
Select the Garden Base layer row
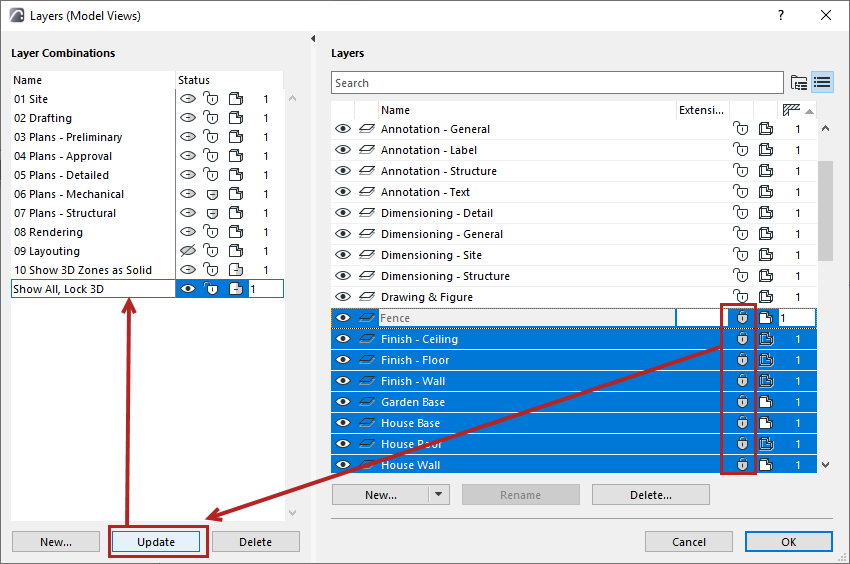(574, 402)
